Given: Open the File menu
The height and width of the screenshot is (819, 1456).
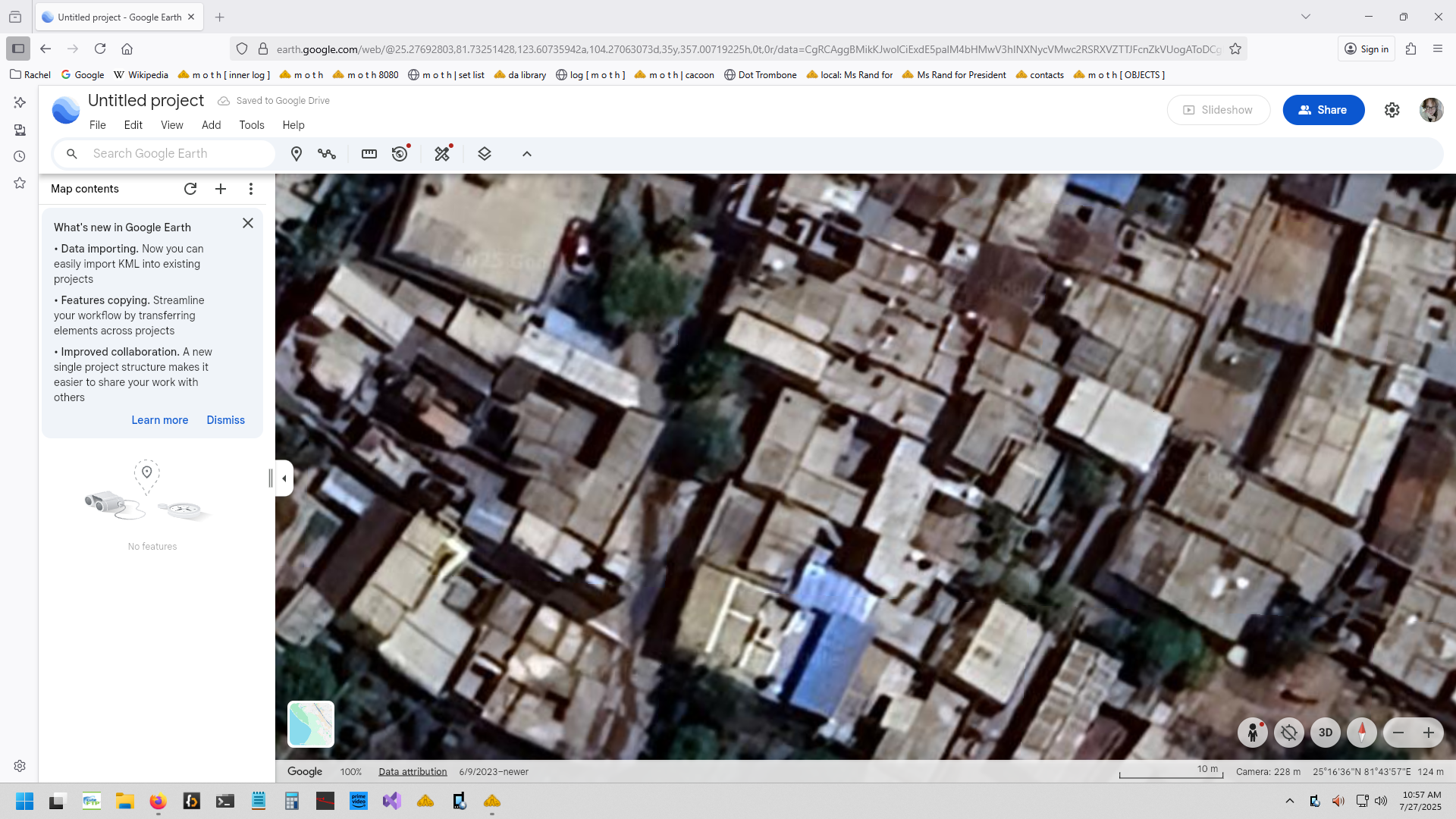Looking at the screenshot, I should (97, 125).
